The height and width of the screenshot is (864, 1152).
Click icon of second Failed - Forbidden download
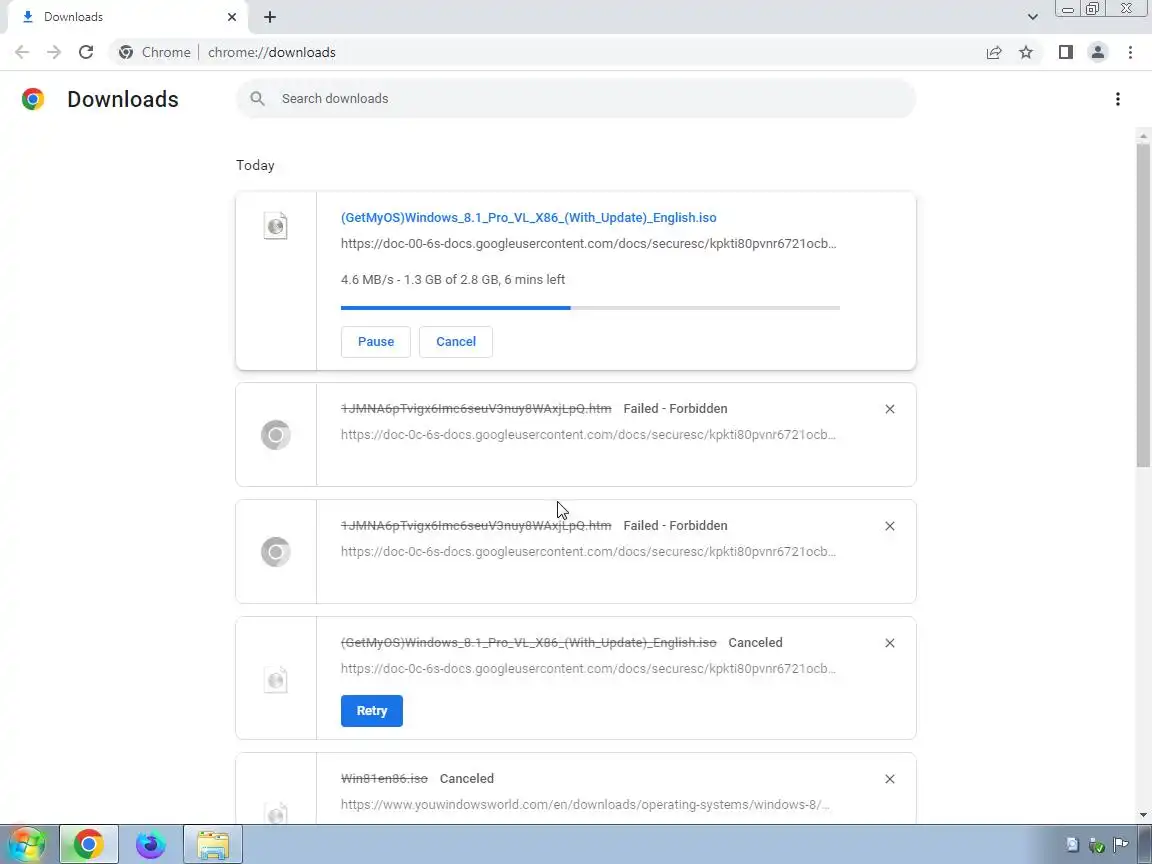276,552
